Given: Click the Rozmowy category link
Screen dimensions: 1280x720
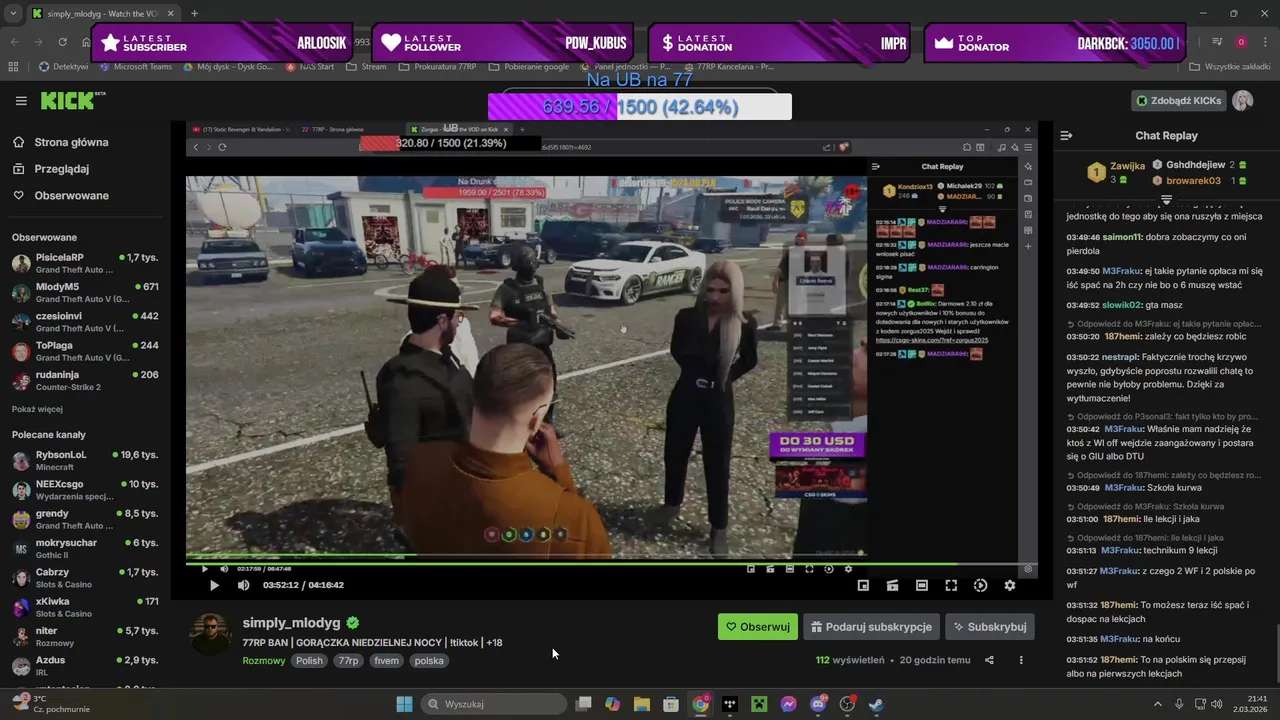Looking at the screenshot, I should (x=264, y=661).
